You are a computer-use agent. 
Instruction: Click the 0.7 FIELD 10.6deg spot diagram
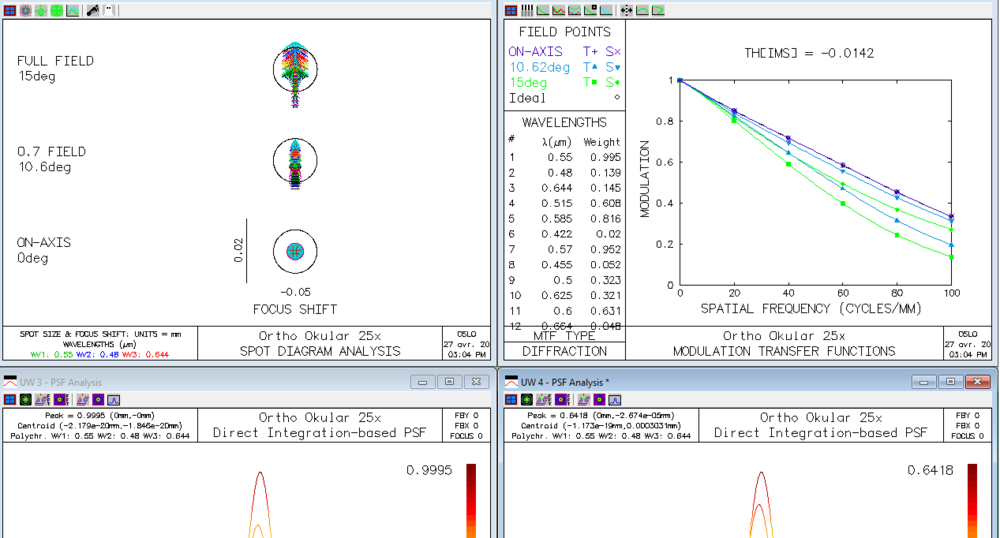pyautogui.click(x=295, y=162)
